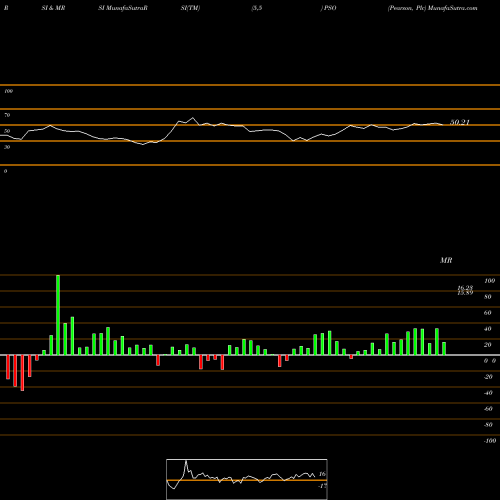Click the last green bar of the MR histogram
This screenshot has width=500, height=500.
pos(444,348)
